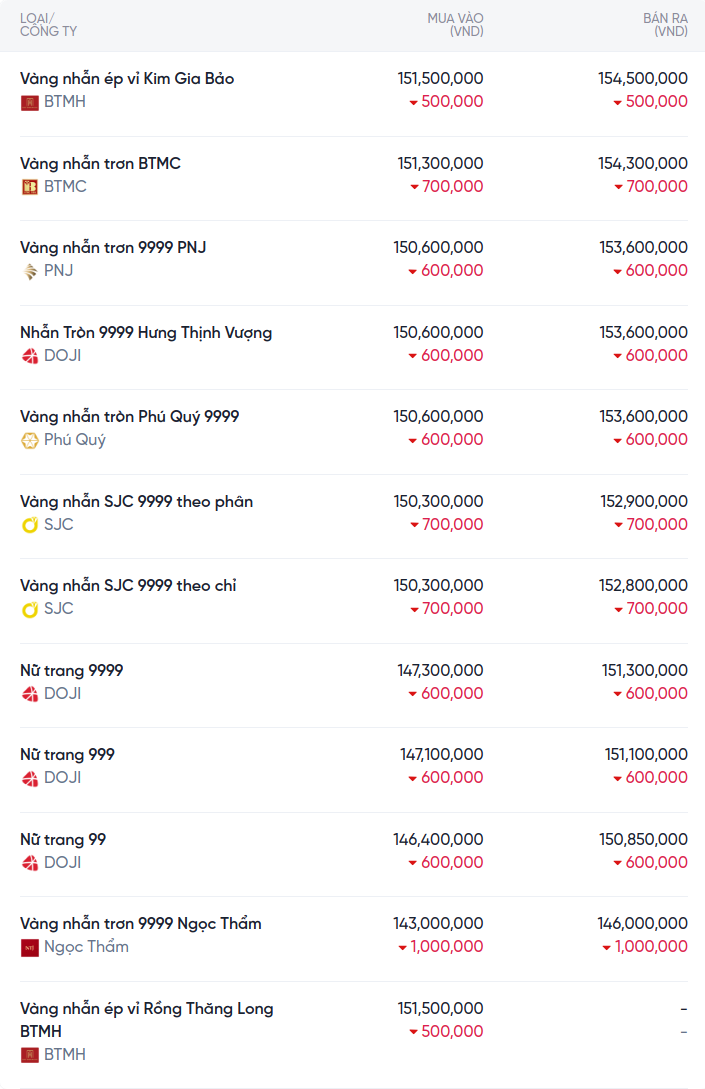Open Vàng nhẫn trơn BTMC entry
Viewport: 705px width, 1089px height.
pyautogui.click(x=100, y=163)
